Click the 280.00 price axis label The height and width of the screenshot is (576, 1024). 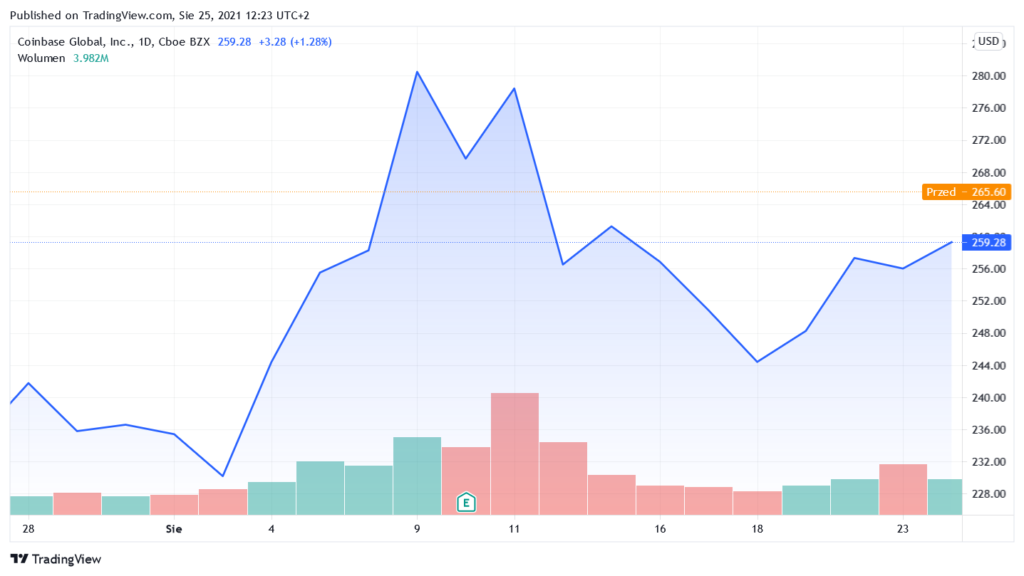(x=989, y=76)
